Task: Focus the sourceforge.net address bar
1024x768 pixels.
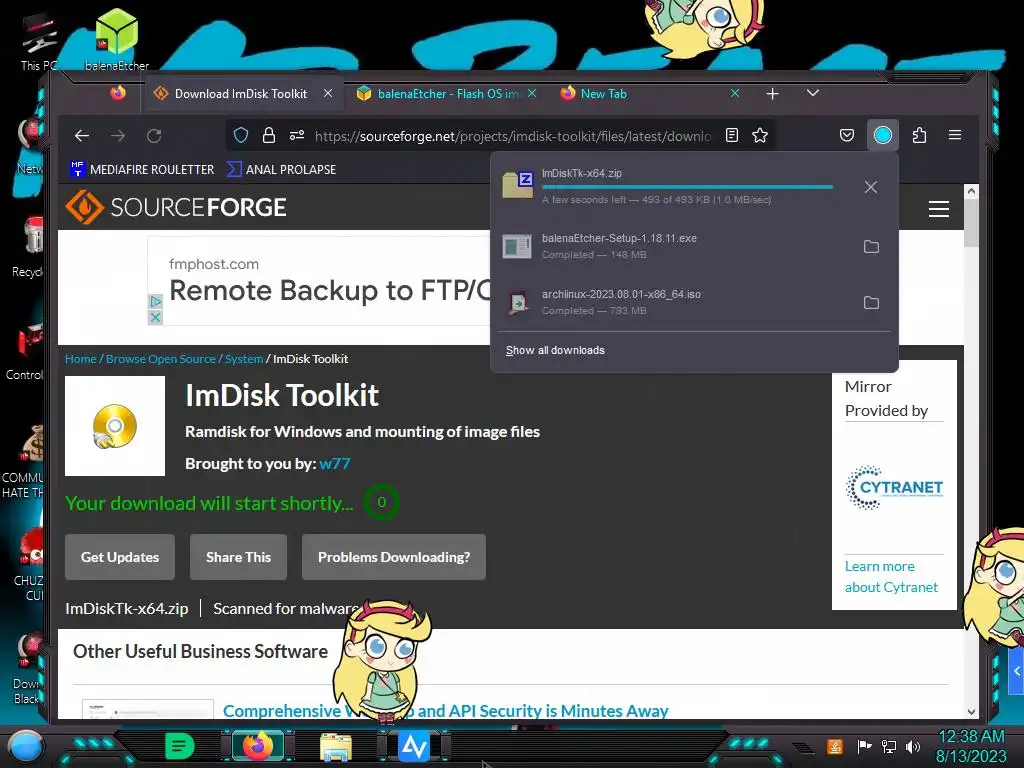Action: coord(513,136)
